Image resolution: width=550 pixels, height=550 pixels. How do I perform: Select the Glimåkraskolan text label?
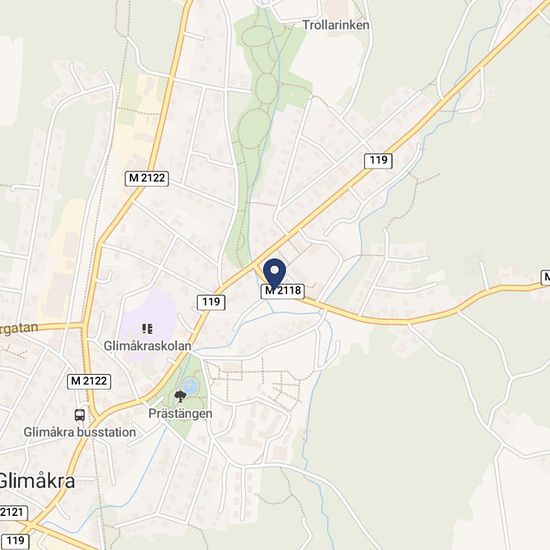click(x=147, y=346)
